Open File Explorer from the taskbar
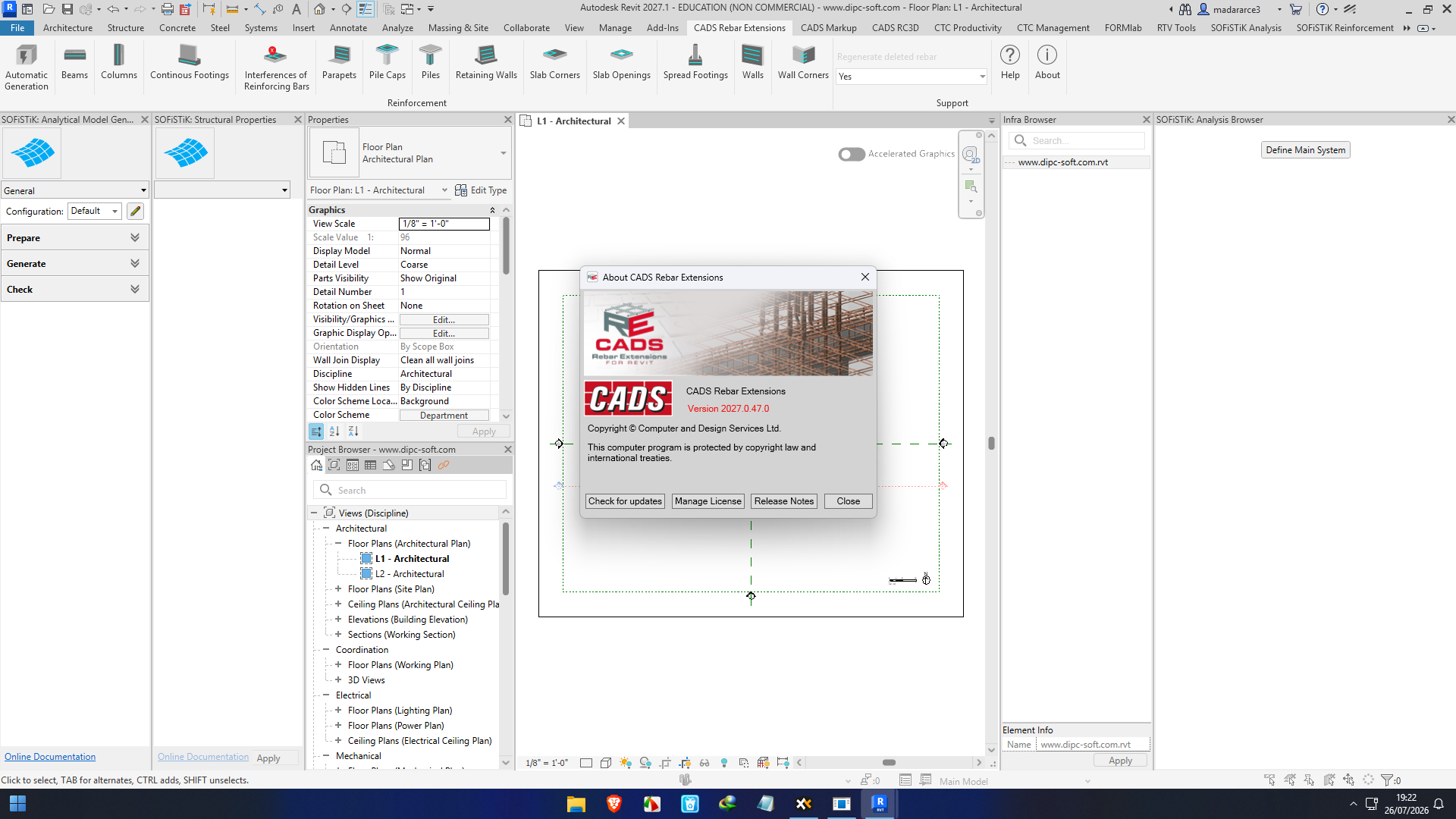The height and width of the screenshot is (819, 1456). [x=576, y=804]
